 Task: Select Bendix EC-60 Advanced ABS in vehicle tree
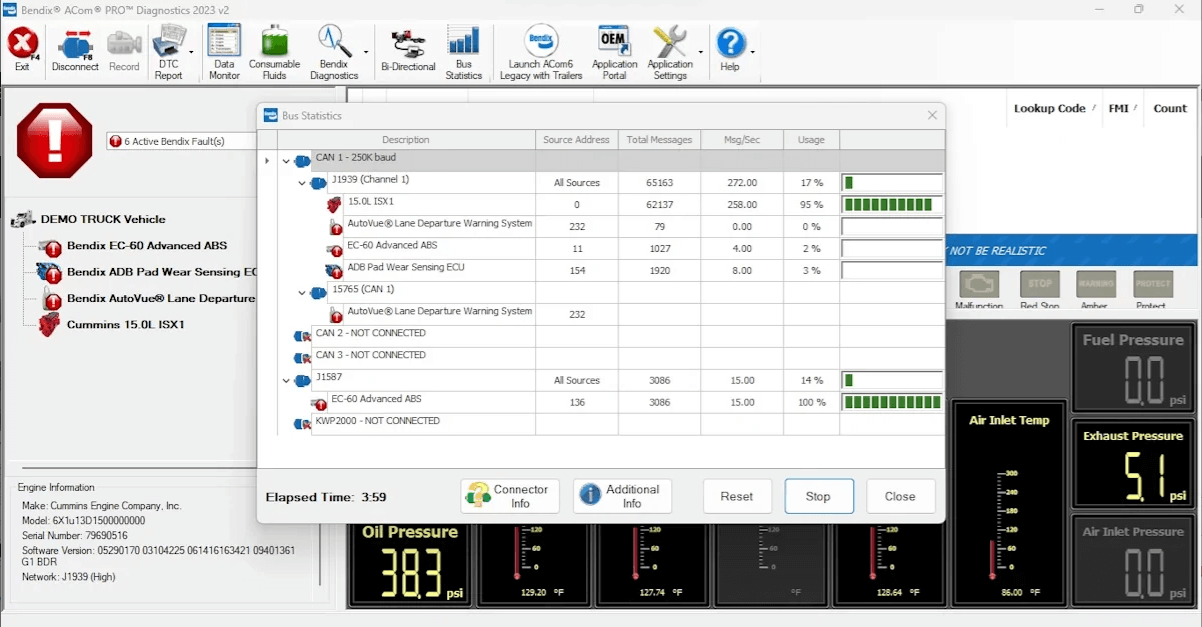[146, 246]
